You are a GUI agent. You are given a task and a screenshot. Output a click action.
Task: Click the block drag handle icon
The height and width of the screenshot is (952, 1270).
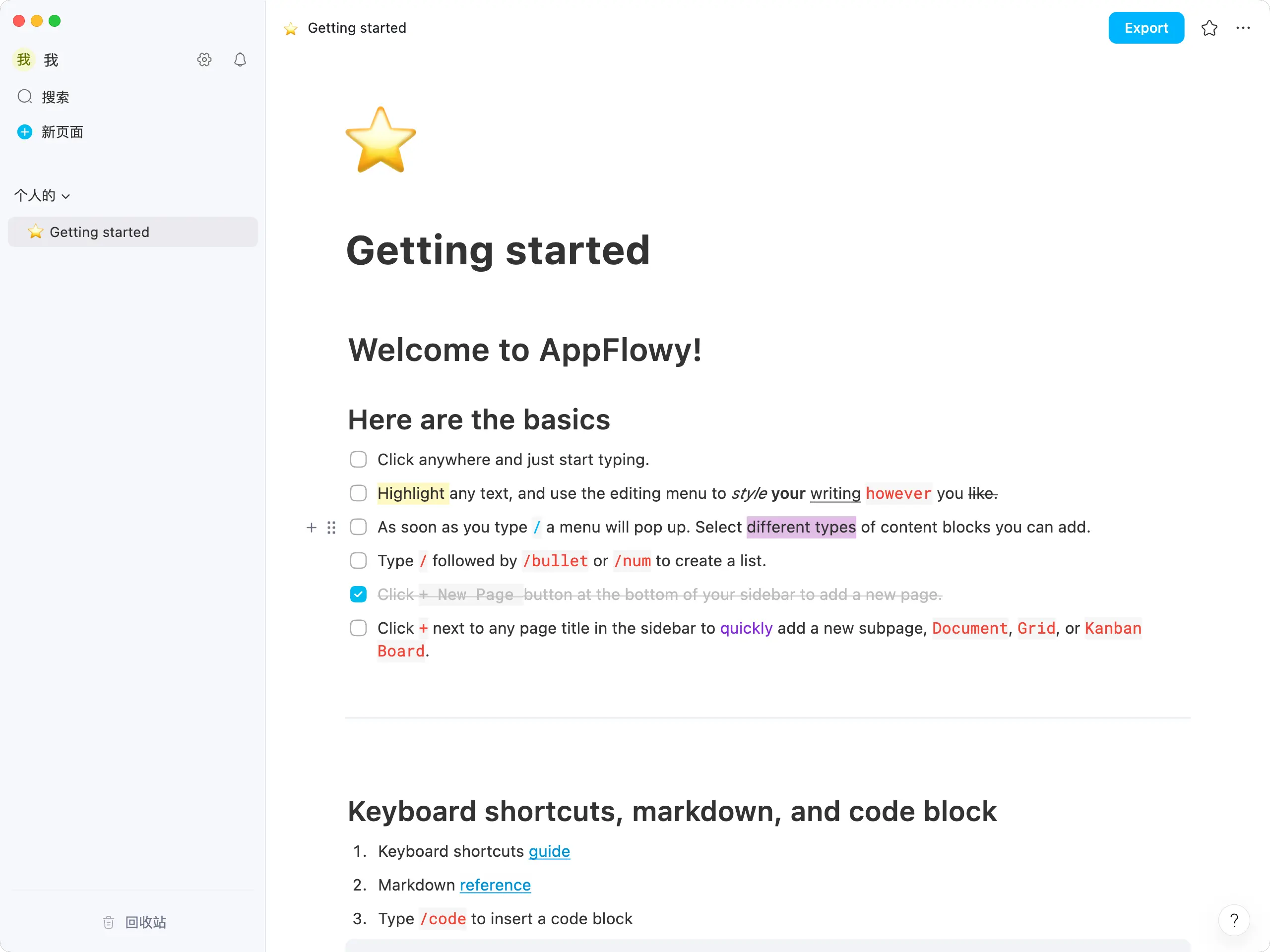point(331,528)
